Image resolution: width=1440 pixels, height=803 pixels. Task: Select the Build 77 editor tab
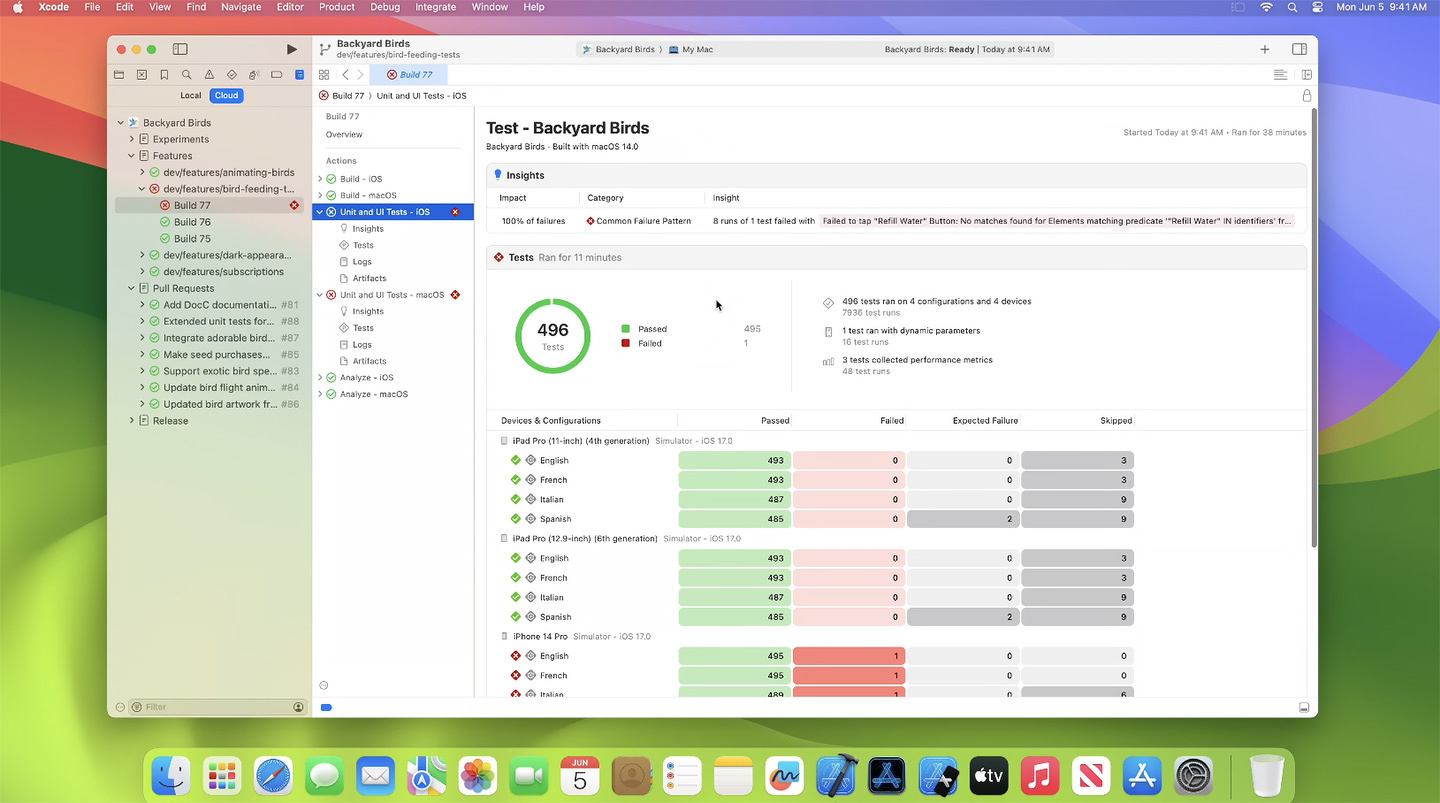[x=409, y=75]
